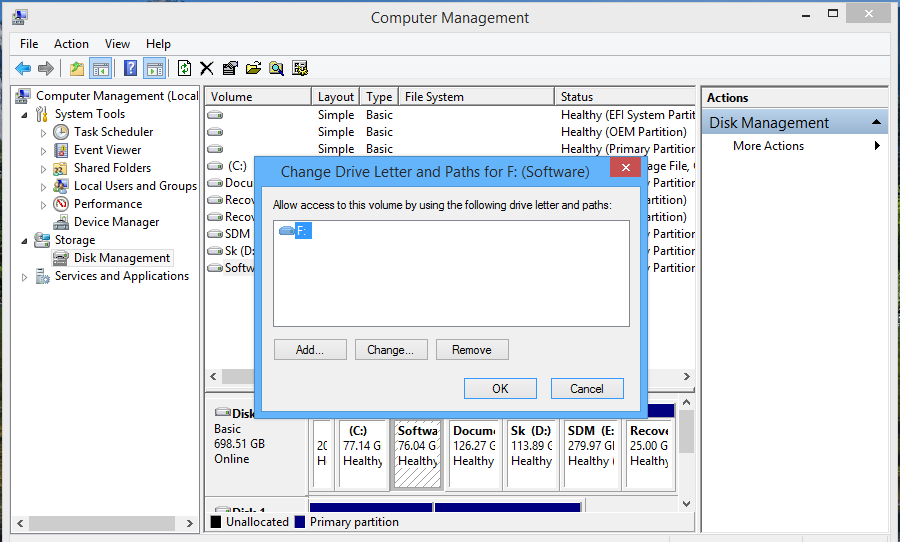The image size is (900, 542).
Task: Click the Storage tree node icon
Action: coord(42,240)
